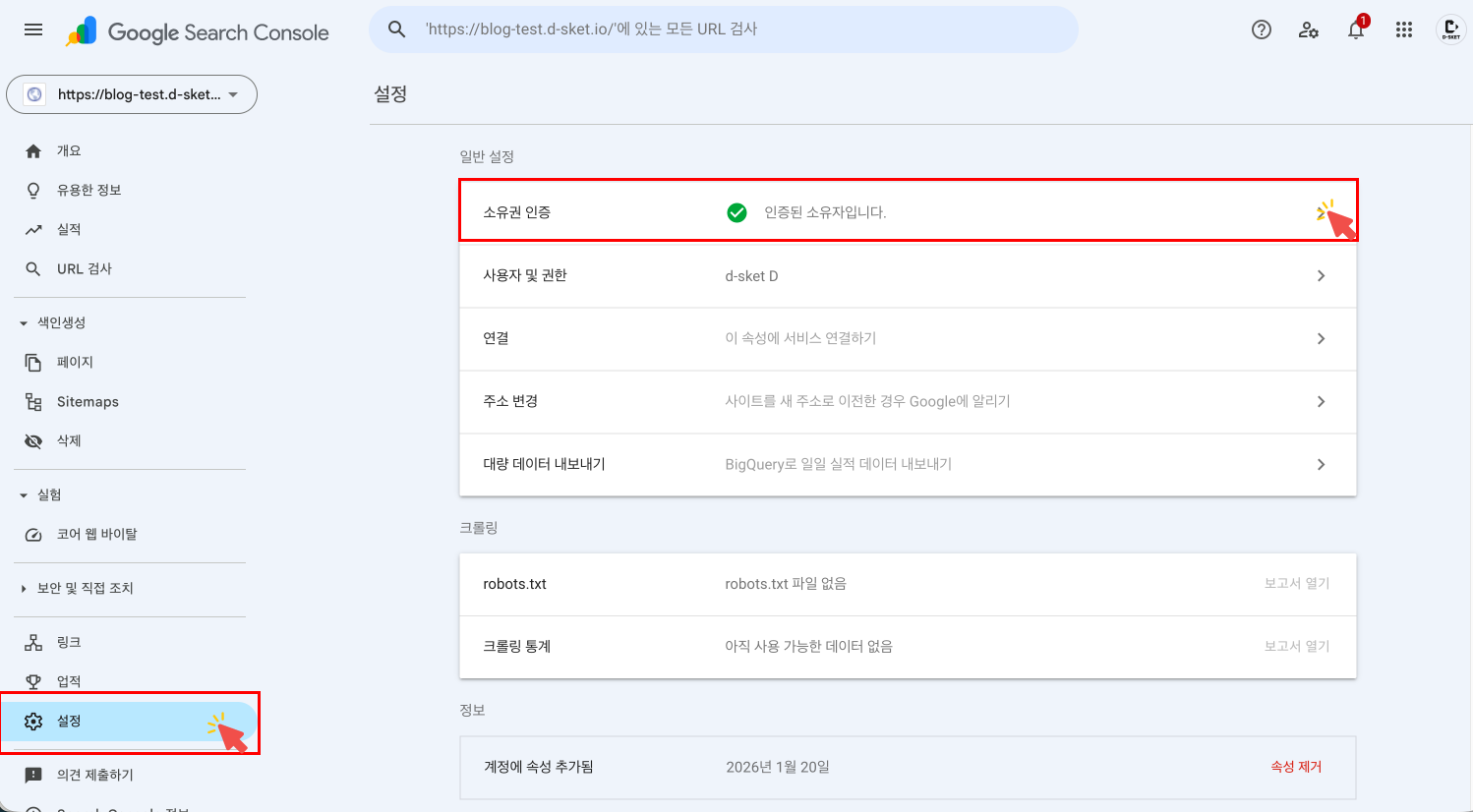Viewport: 1473px width, 812px height.
Task: Open the navigation hamburger menu
Action: [x=32, y=29]
